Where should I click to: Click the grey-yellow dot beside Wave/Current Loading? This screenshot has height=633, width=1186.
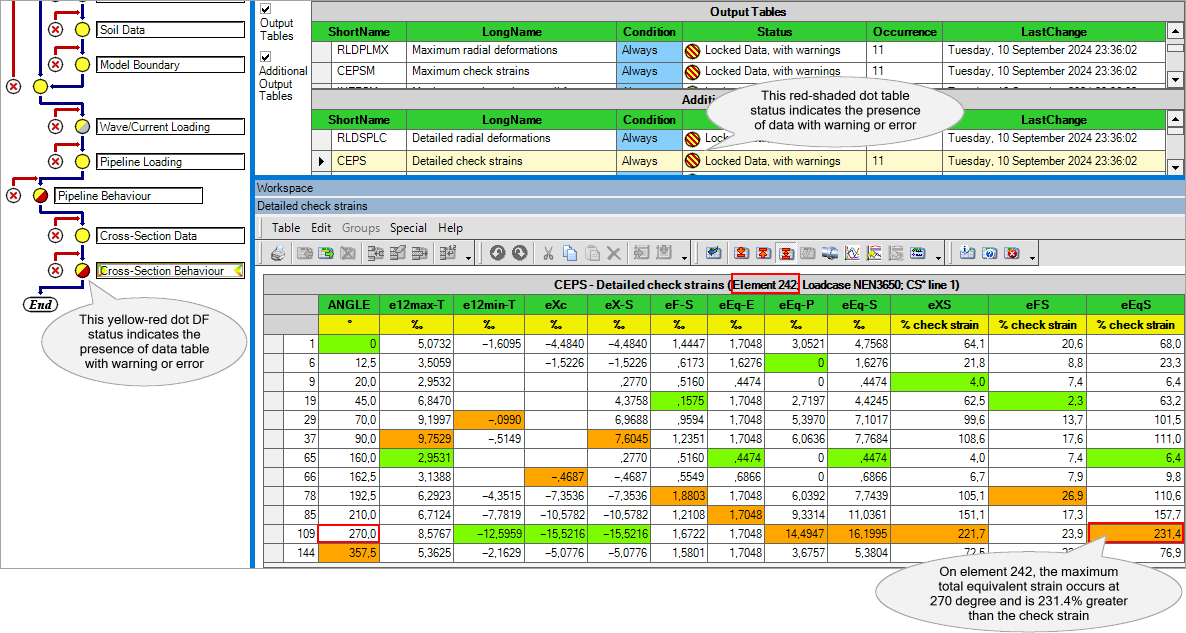click(x=82, y=127)
